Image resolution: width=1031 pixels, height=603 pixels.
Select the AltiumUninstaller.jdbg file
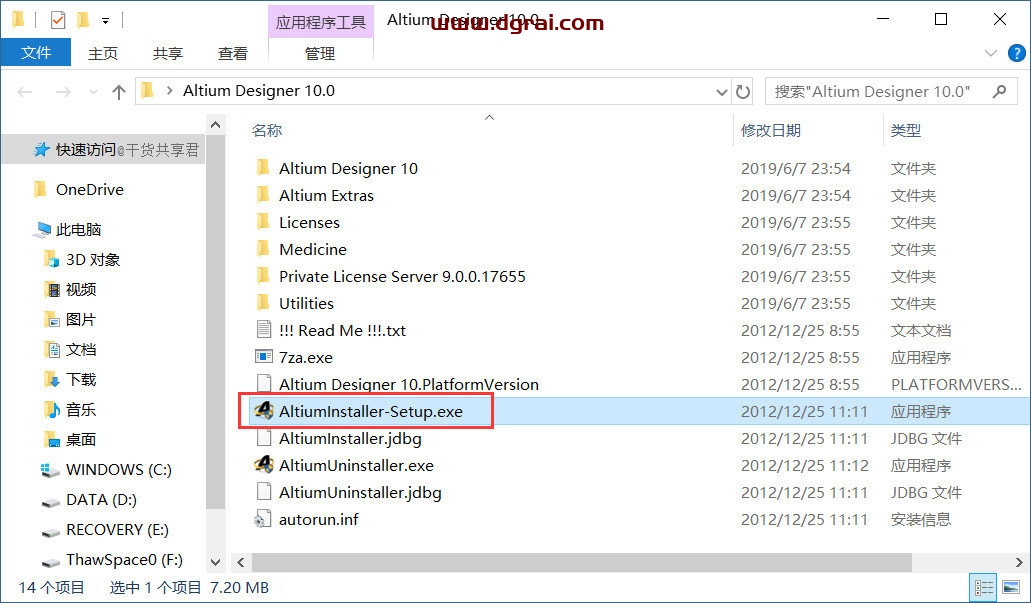pos(360,493)
